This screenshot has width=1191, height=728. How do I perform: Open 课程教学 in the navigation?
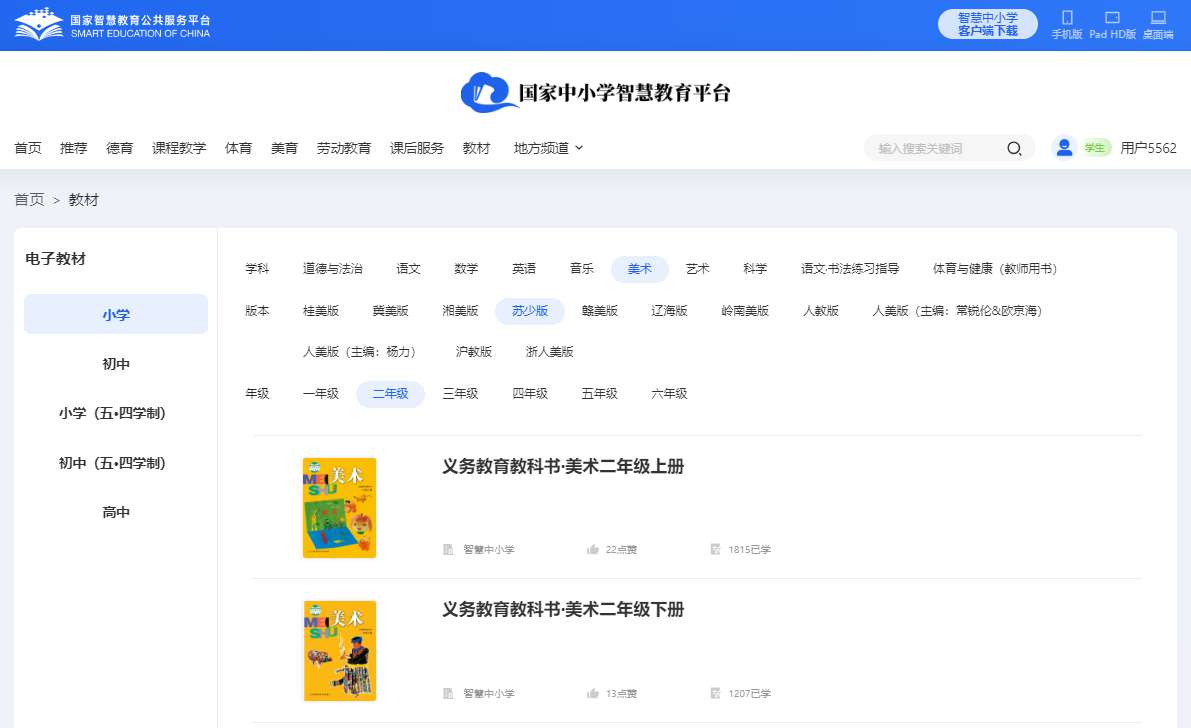[x=179, y=148]
